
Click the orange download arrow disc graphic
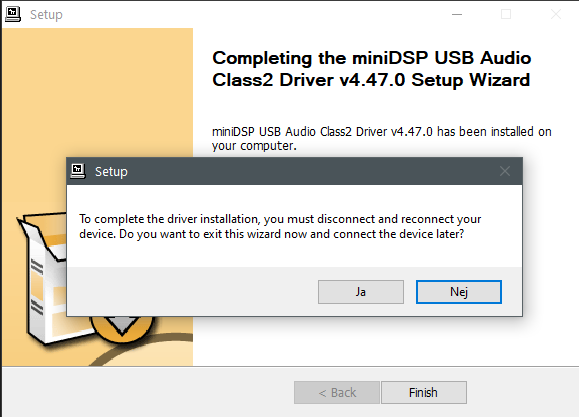click(x=122, y=325)
